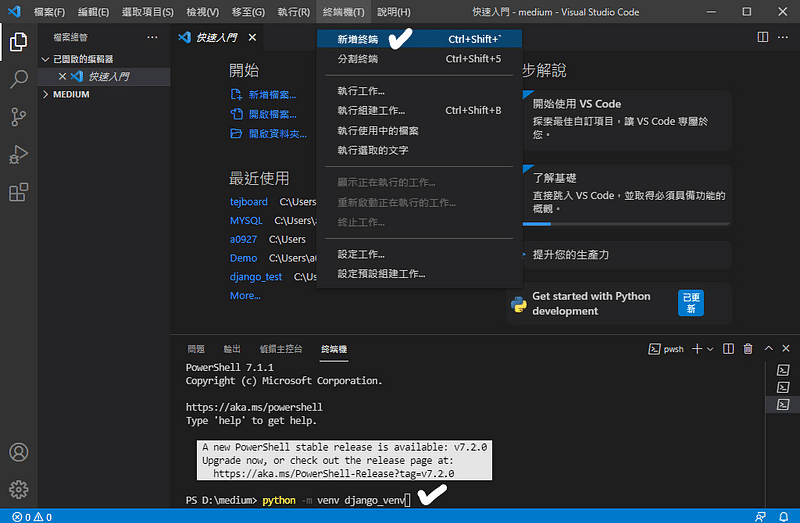
Task: Choose 分割終端 menu entry
Action: click(358, 59)
